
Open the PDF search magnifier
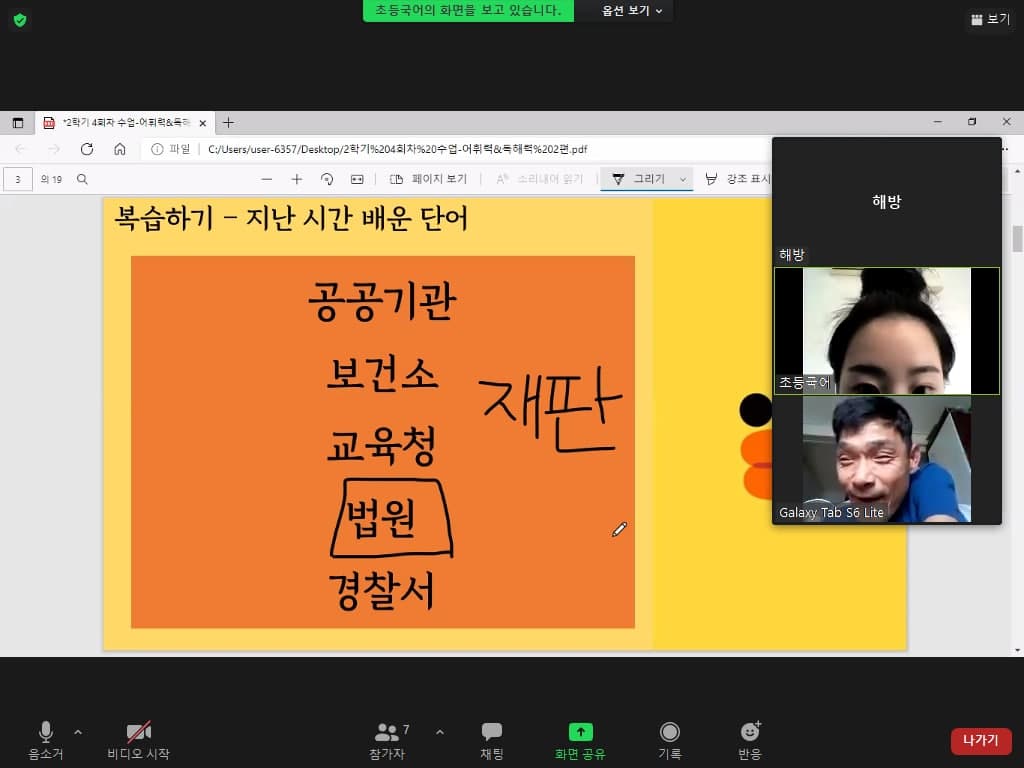pos(82,179)
